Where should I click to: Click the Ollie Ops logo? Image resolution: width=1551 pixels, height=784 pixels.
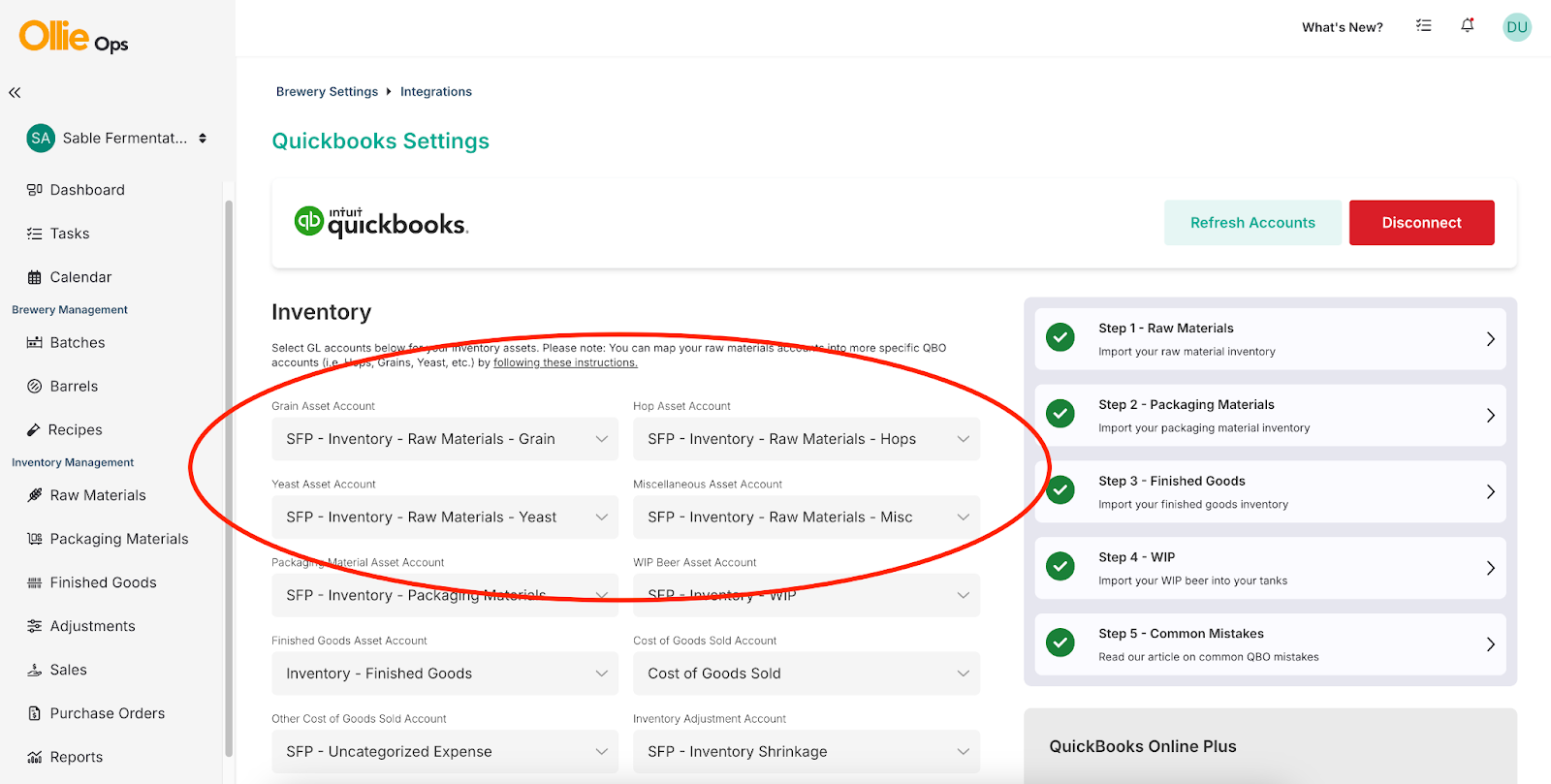[74, 37]
